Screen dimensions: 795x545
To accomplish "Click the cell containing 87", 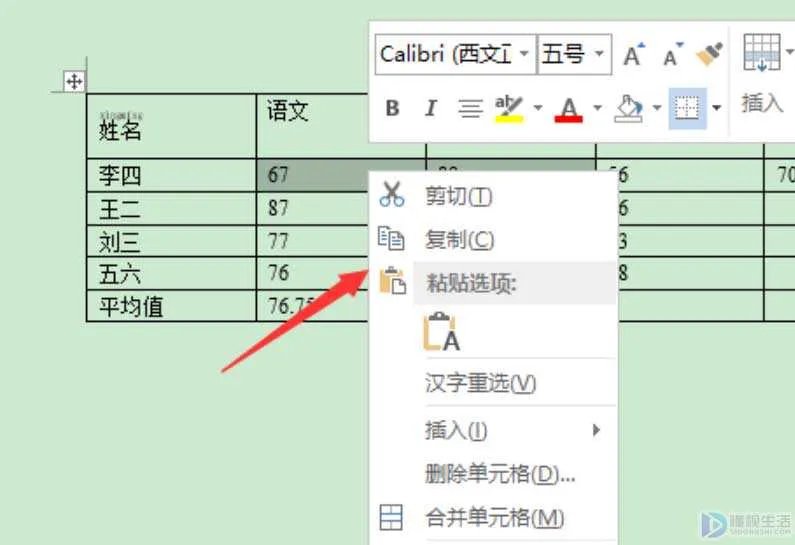I will pyautogui.click(x=313, y=208).
